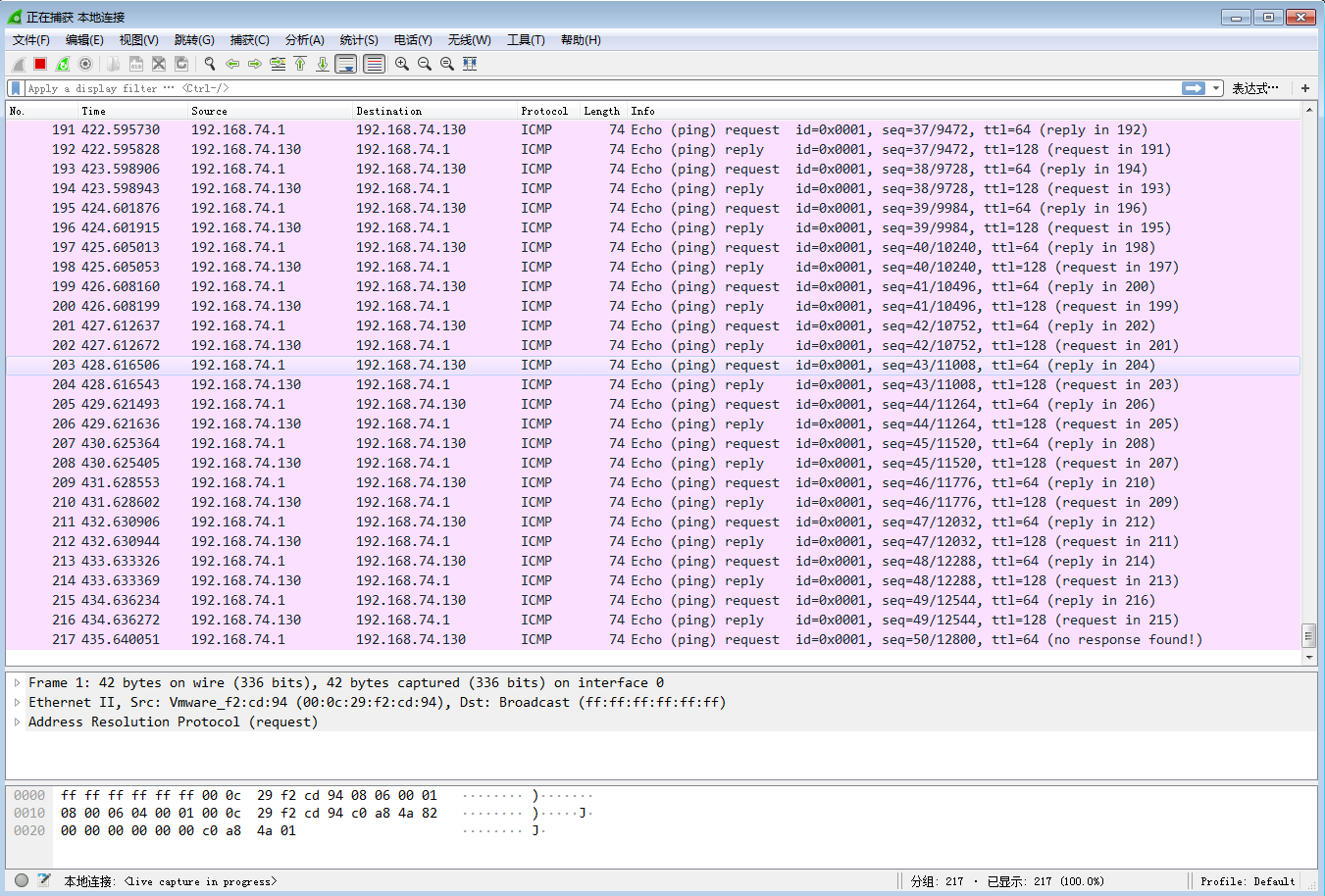The image size is (1325, 896).
Task: Click the display filter input field
Action: tap(603, 88)
